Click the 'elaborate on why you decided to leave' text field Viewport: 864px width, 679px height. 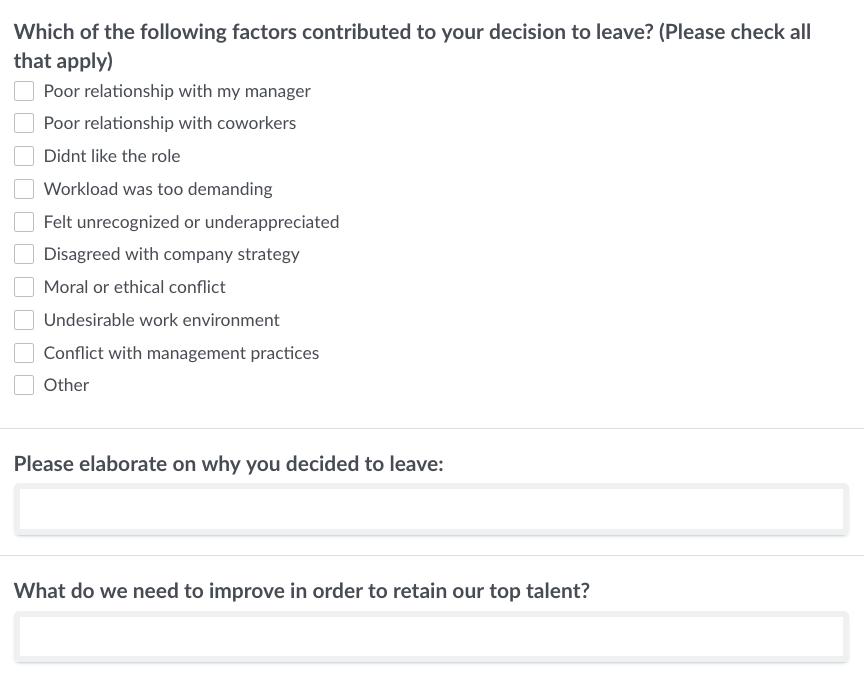pos(431,510)
